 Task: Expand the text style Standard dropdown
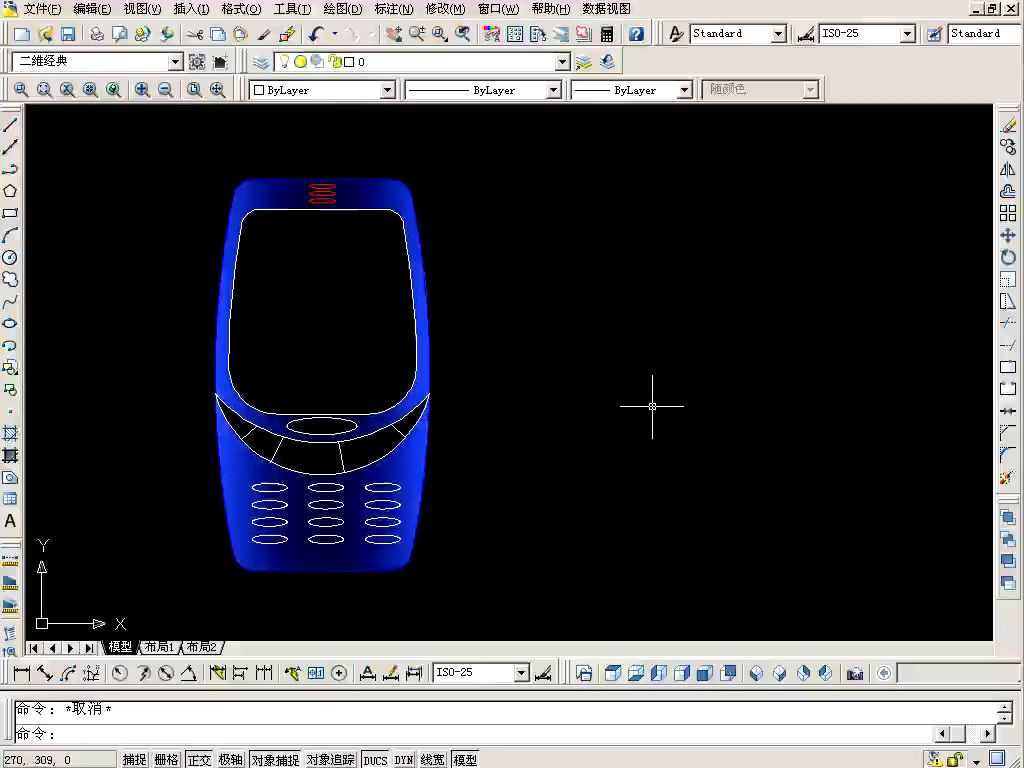pos(778,34)
